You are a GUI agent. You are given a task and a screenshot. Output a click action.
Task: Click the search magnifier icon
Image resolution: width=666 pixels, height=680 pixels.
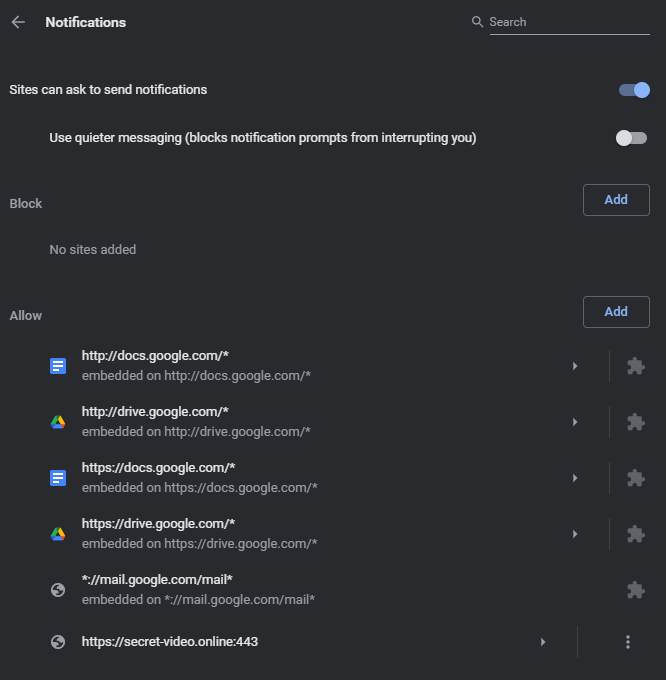[x=477, y=22]
